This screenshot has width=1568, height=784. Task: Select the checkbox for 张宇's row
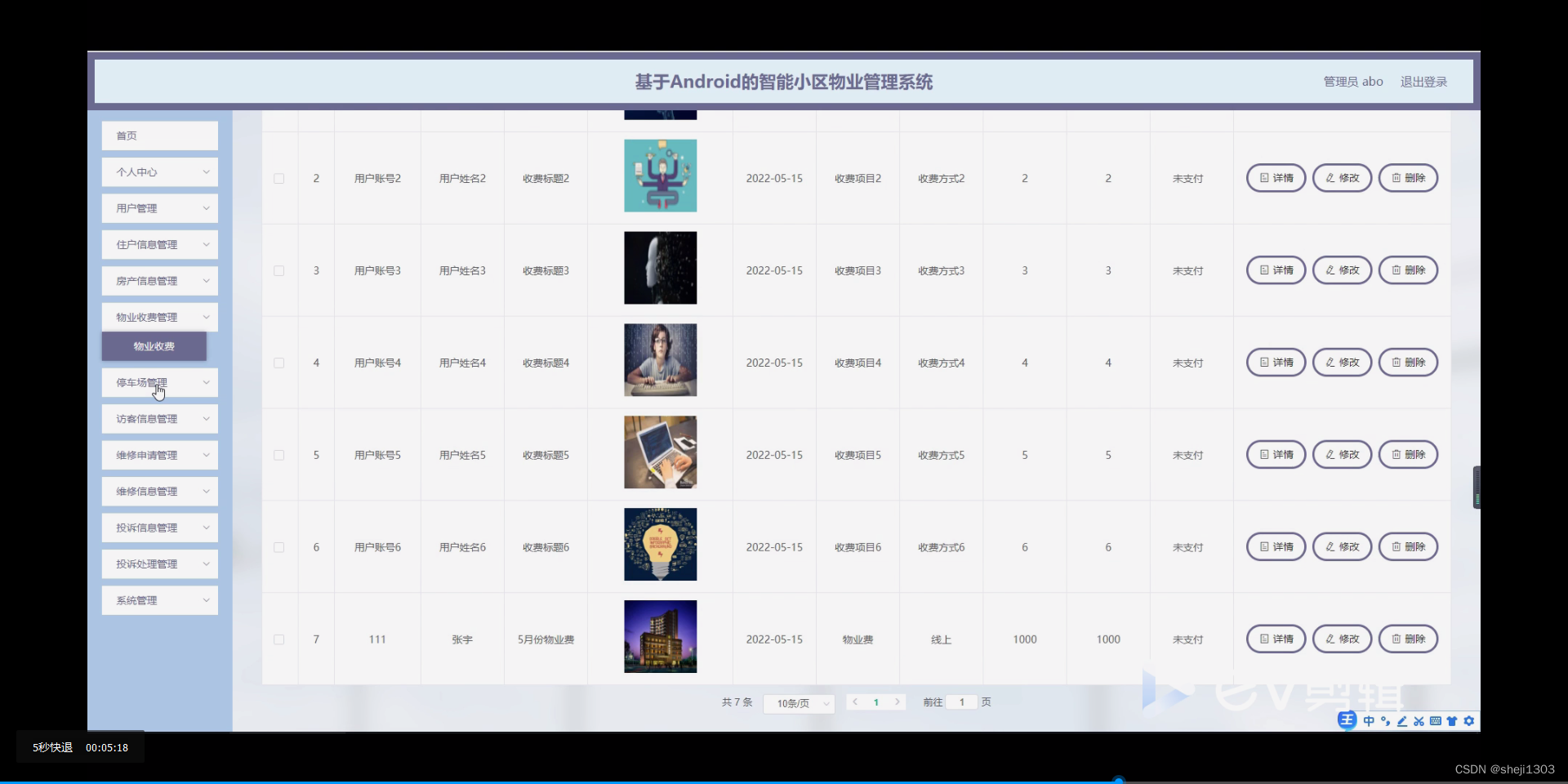coord(278,639)
